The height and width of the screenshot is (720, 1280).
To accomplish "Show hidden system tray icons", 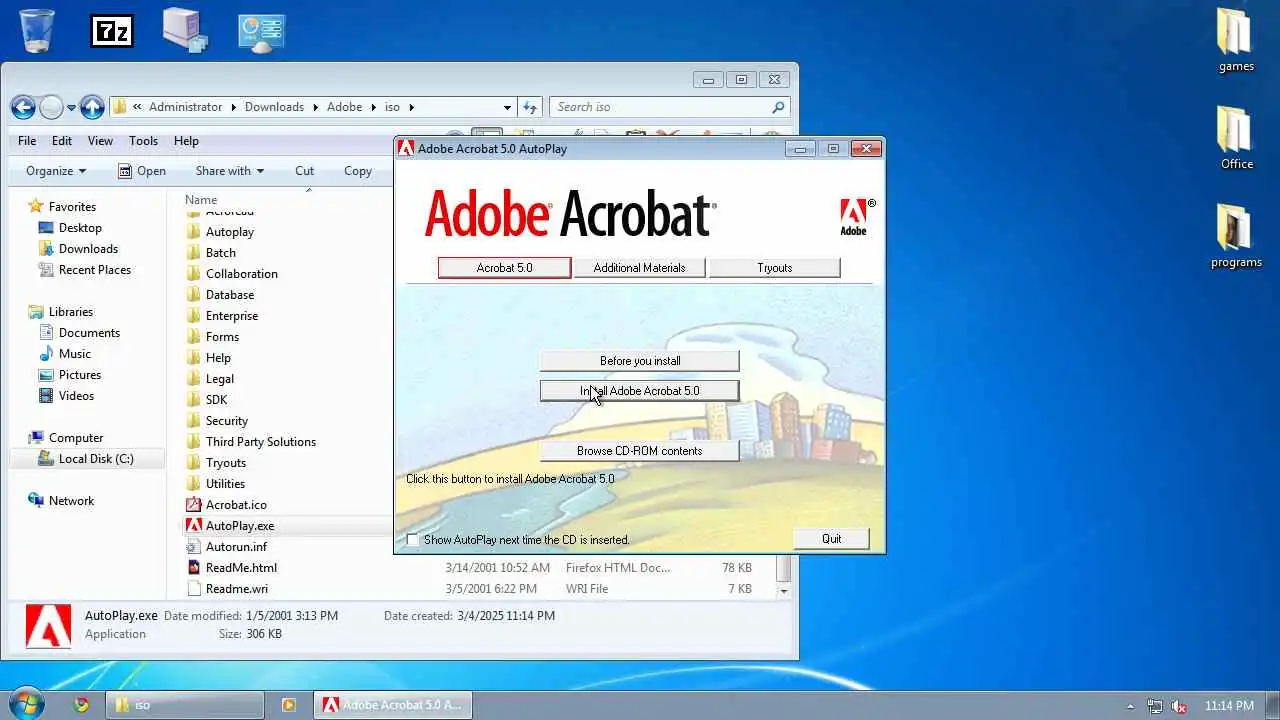I will [1131, 706].
